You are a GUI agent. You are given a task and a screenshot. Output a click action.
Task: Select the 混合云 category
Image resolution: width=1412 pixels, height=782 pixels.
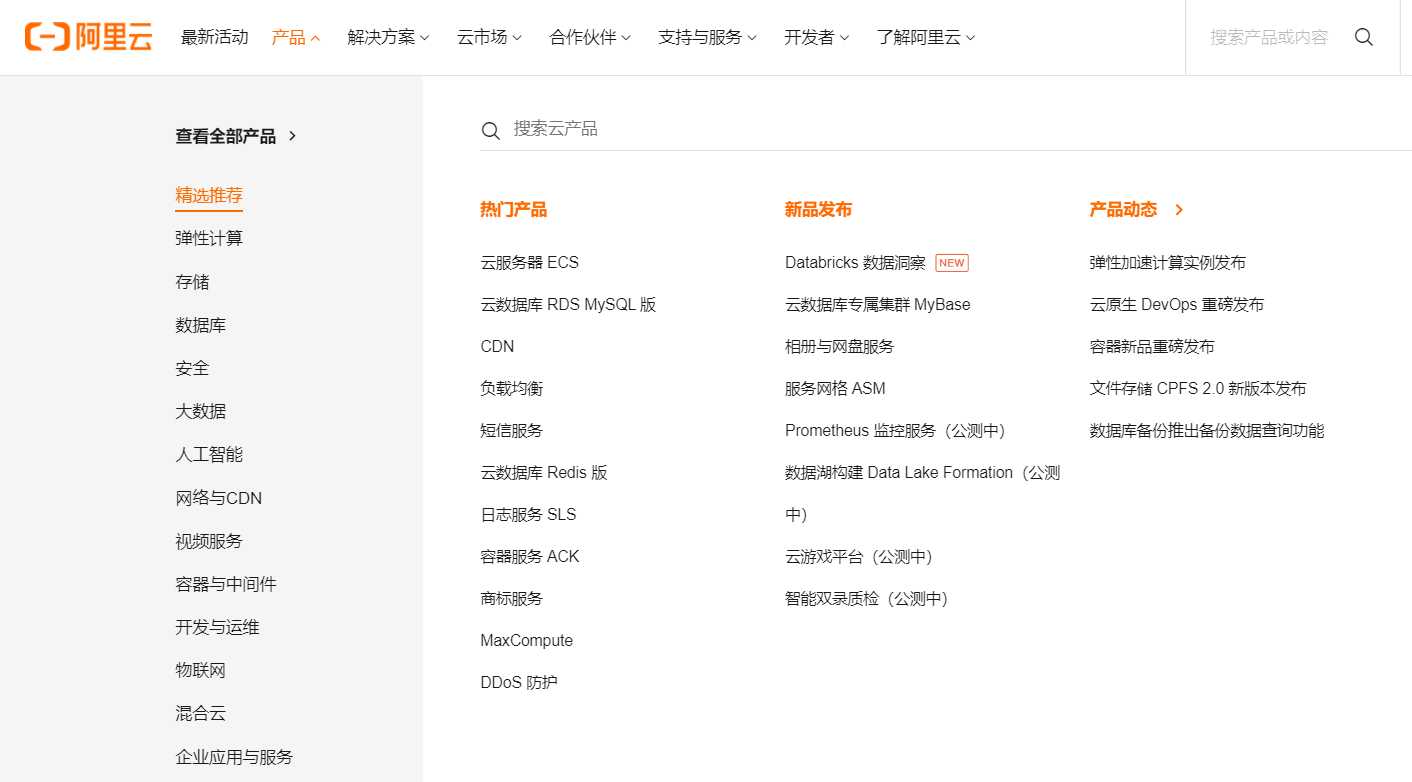pyautogui.click(x=201, y=713)
